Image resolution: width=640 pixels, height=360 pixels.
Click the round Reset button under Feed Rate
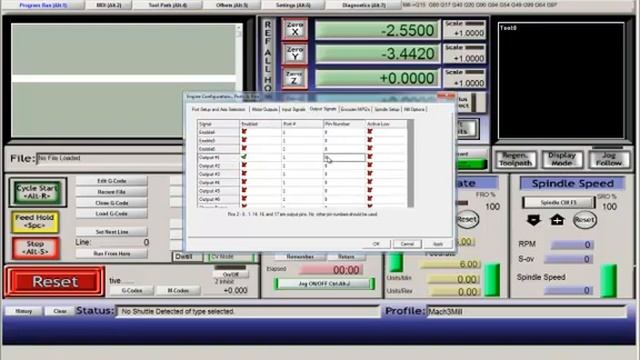(x=467, y=220)
